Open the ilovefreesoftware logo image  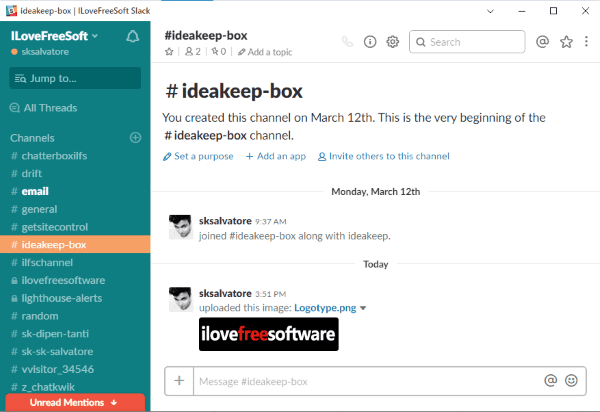269,335
